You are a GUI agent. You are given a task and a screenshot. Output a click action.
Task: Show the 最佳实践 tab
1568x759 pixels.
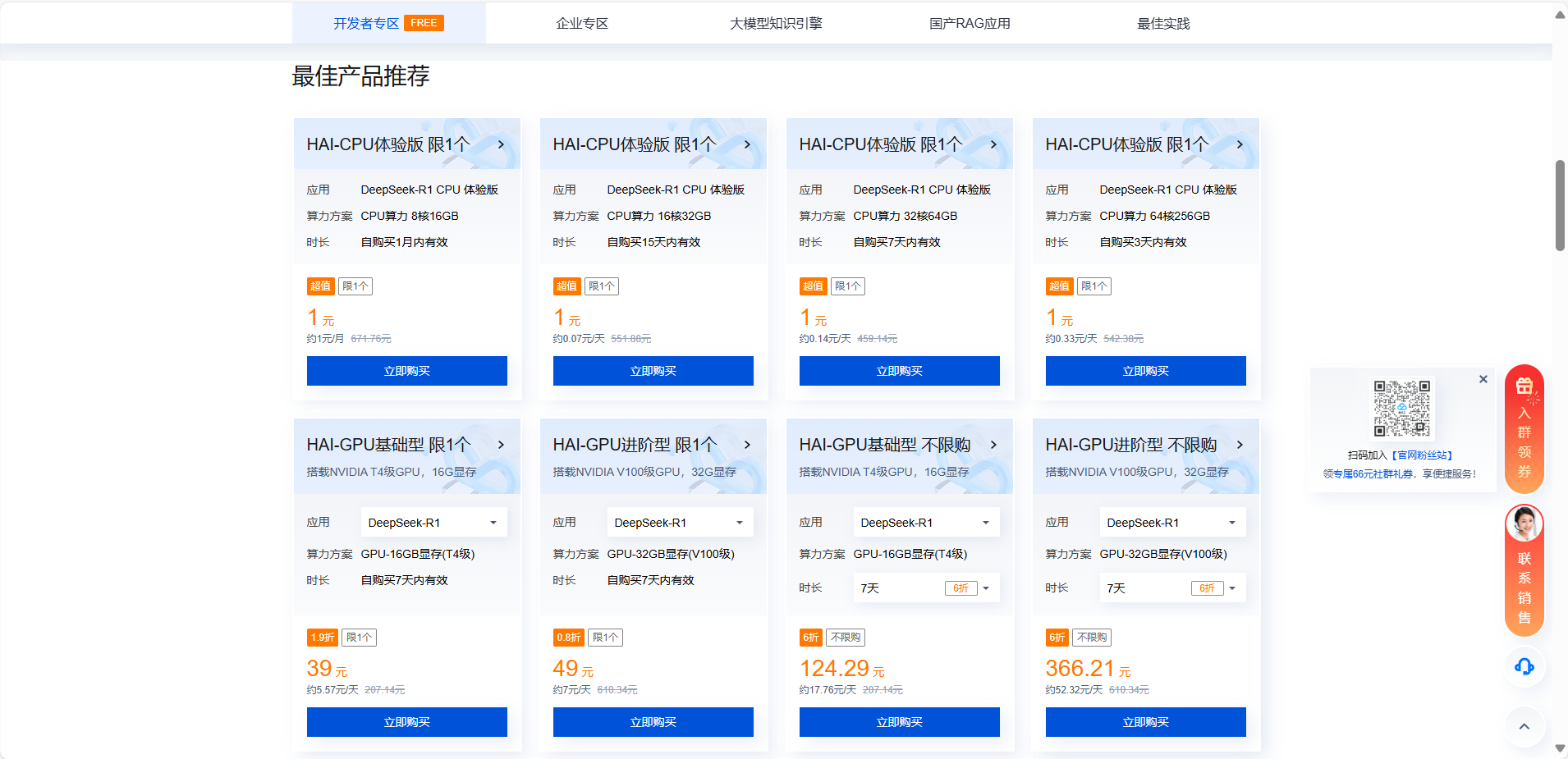point(1163,23)
